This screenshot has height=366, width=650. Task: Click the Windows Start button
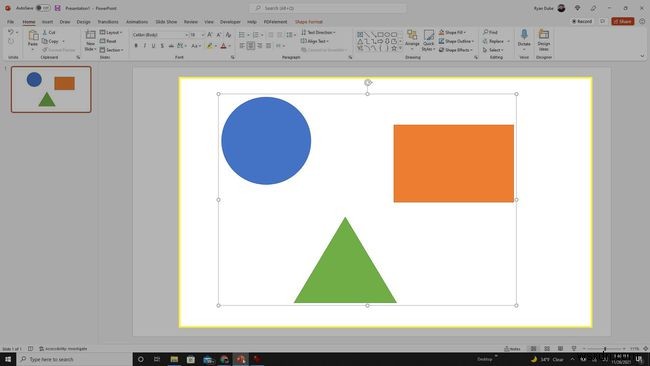(x=8, y=359)
